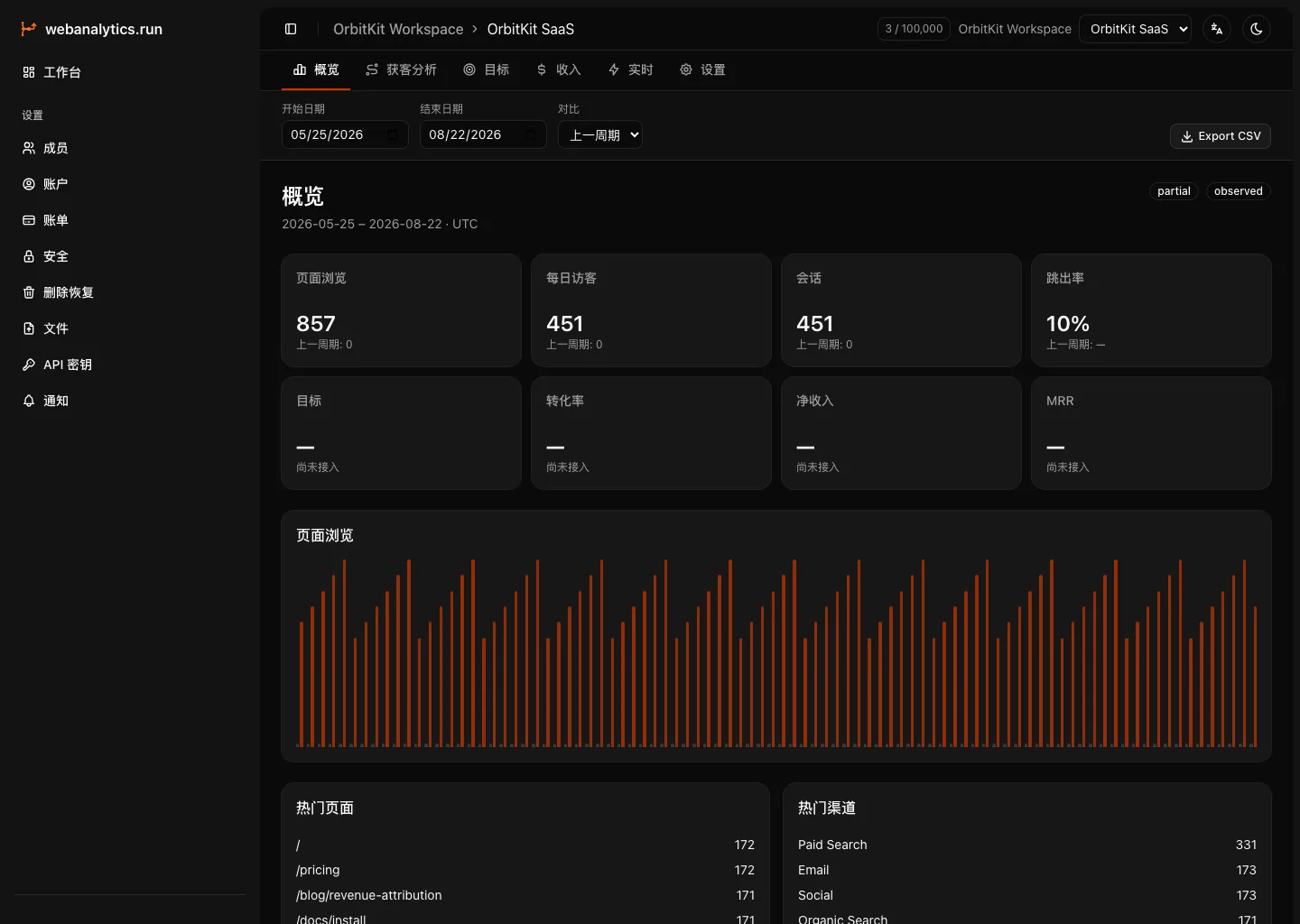Click the 3 / 100,000 usage badge
Screen dimensions: 1300x924
click(x=914, y=29)
